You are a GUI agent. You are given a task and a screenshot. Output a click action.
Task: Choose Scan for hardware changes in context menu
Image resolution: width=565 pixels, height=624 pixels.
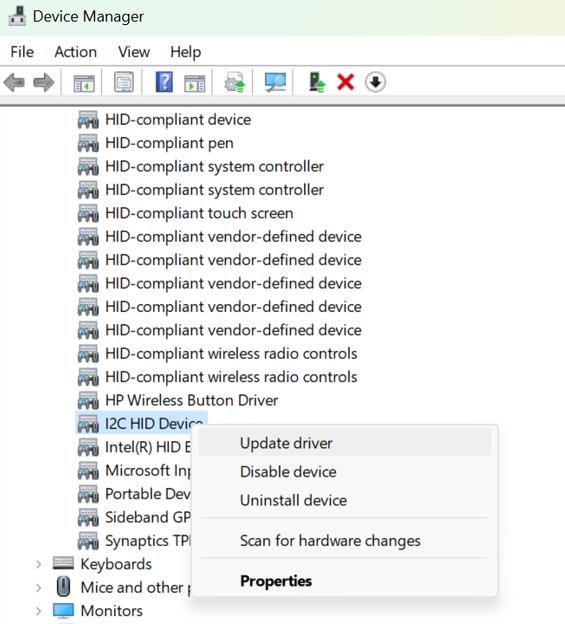coord(345,540)
